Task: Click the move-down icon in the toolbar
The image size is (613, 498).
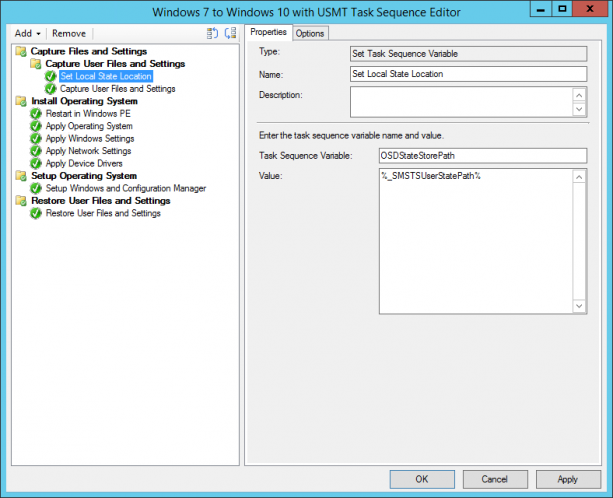Action: point(229,33)
